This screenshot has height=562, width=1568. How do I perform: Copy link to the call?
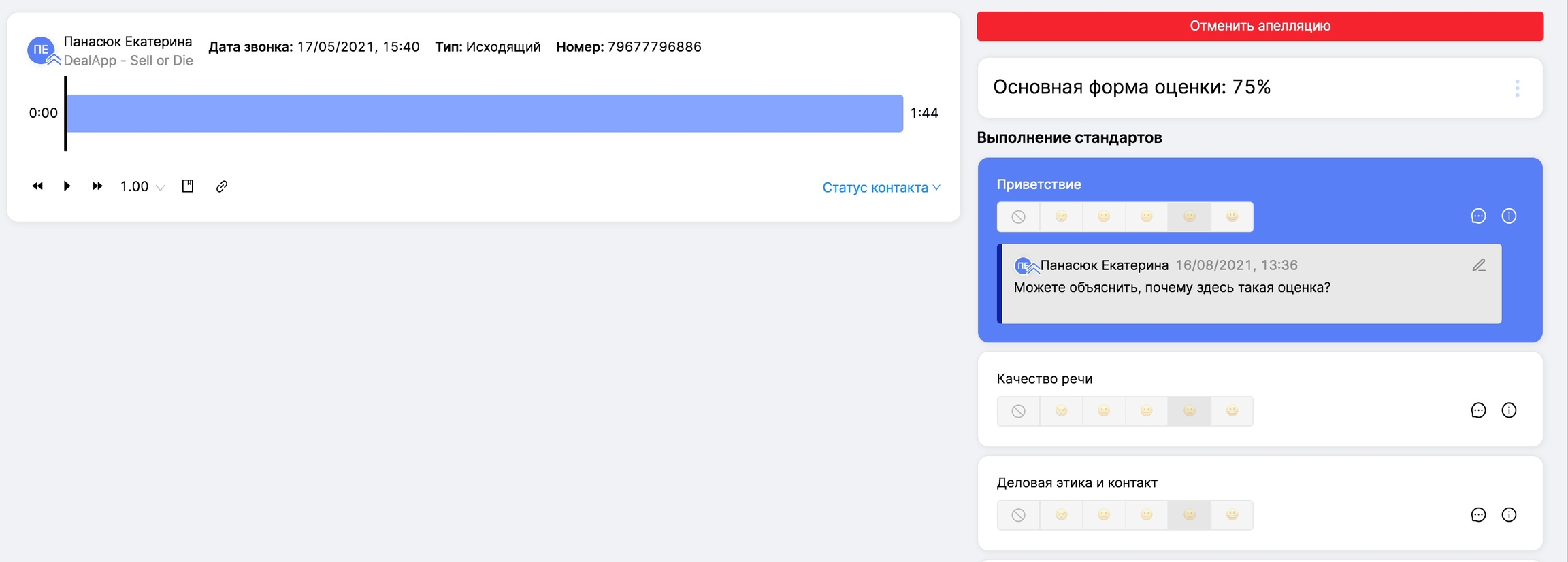click(222, 186)
